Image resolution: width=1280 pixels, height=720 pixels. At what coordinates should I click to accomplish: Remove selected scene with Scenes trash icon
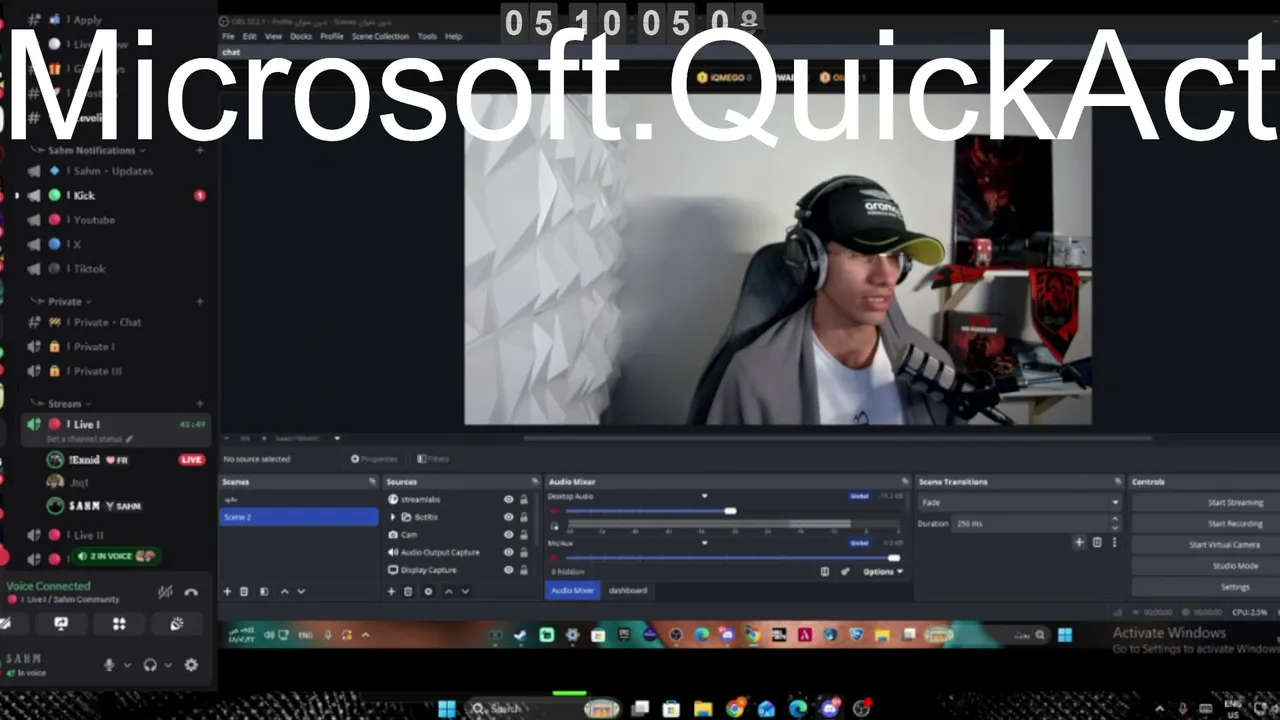244,591
